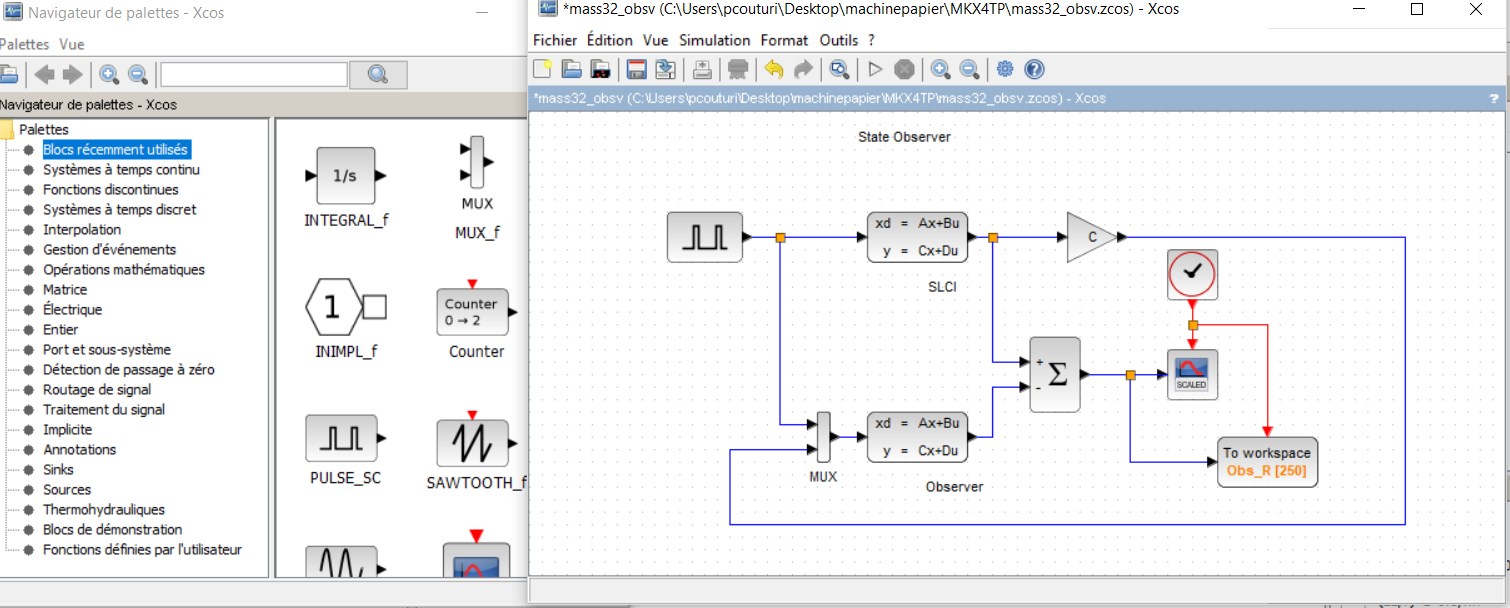Select the INIMPL_f block in palette

point(346,307)
